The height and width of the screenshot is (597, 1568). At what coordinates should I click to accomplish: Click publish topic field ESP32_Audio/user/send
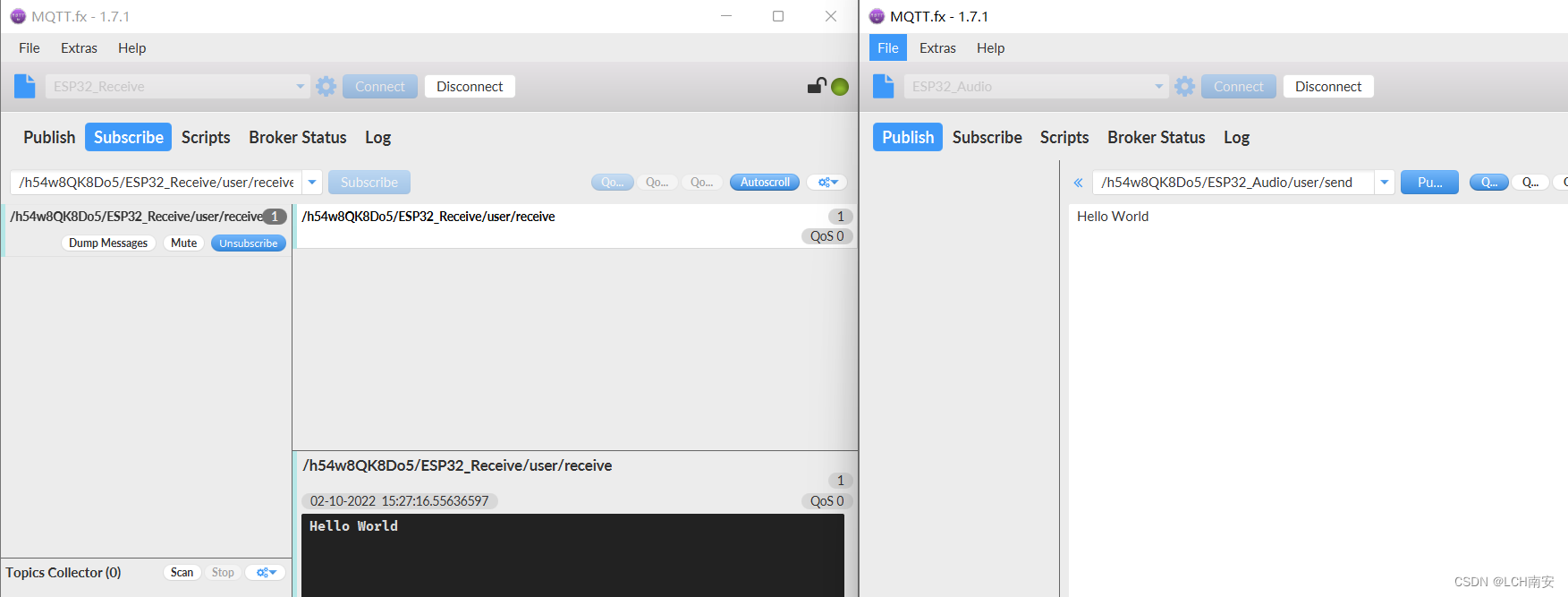(1233, 183)
